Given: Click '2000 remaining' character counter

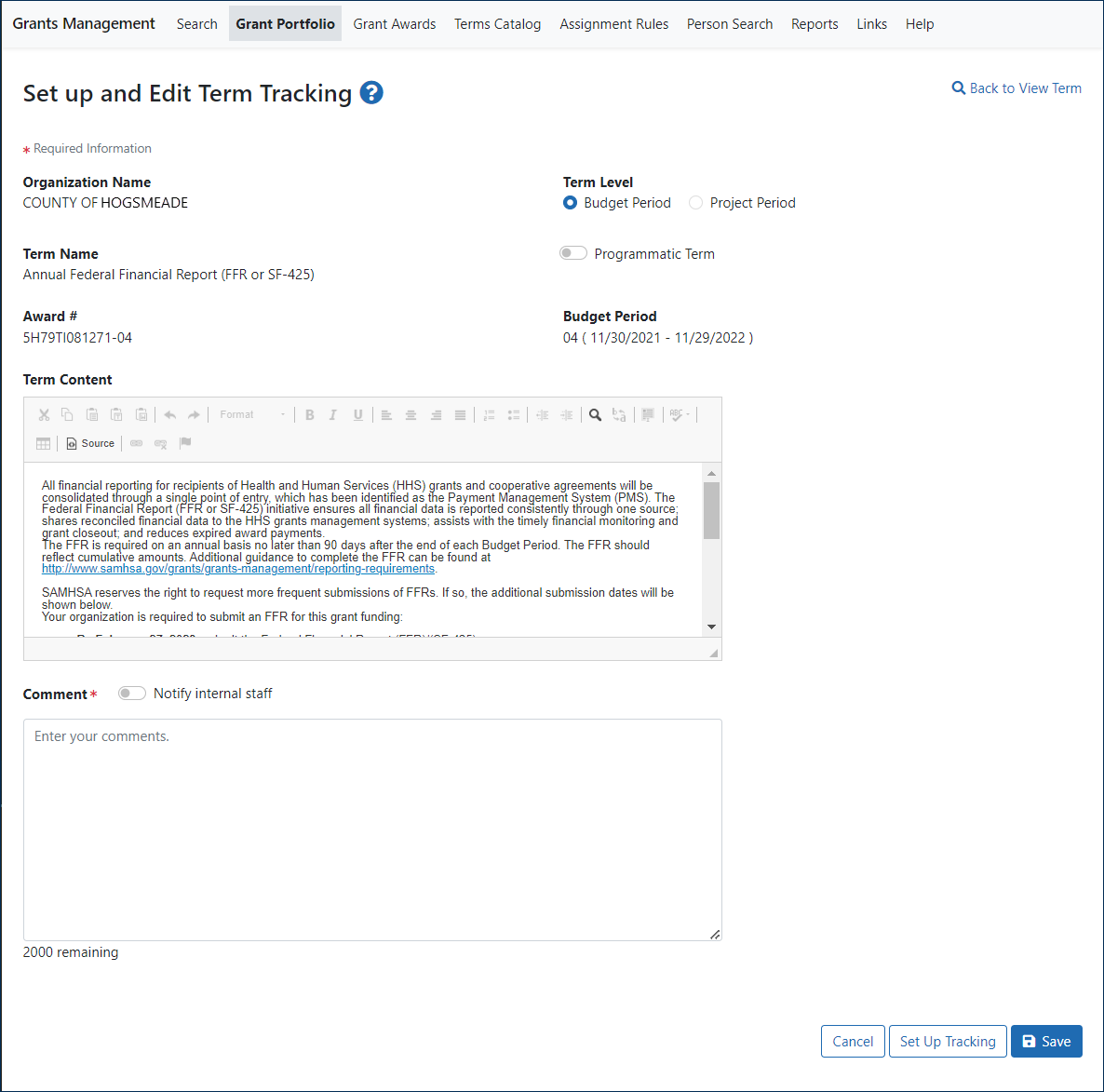Looking at the screenshot, I should 71,951.
